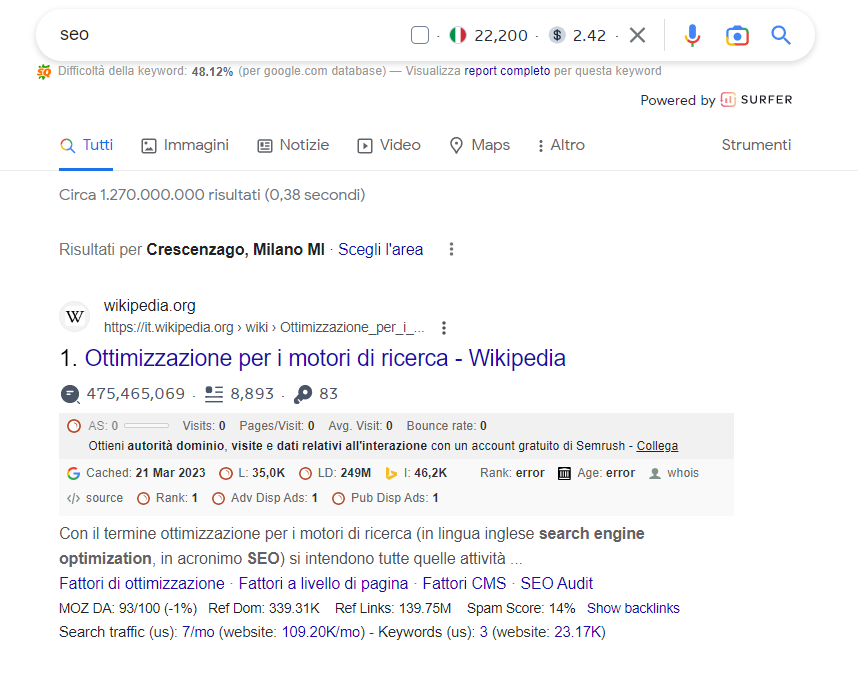Click the word count icon beside 8,893
Viewport: 858px width, 692px height.
pos(214,394)
